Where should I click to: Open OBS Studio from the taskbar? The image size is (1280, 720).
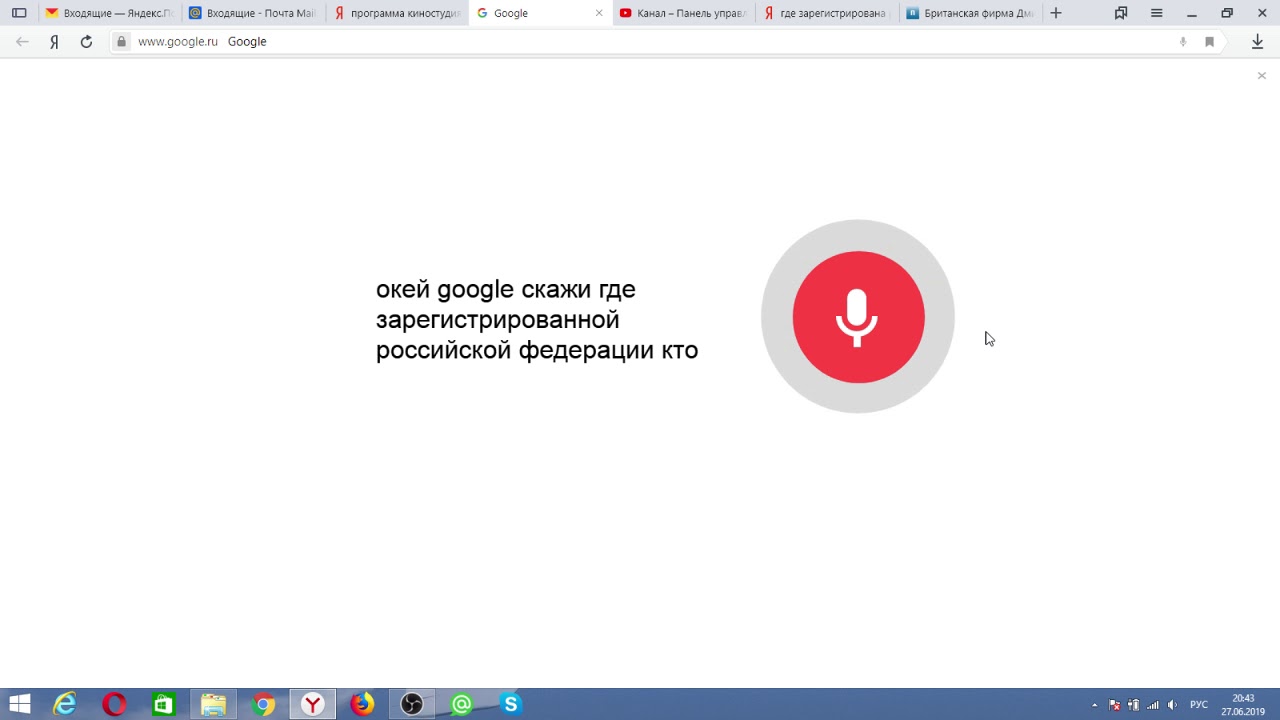point(412,704)
